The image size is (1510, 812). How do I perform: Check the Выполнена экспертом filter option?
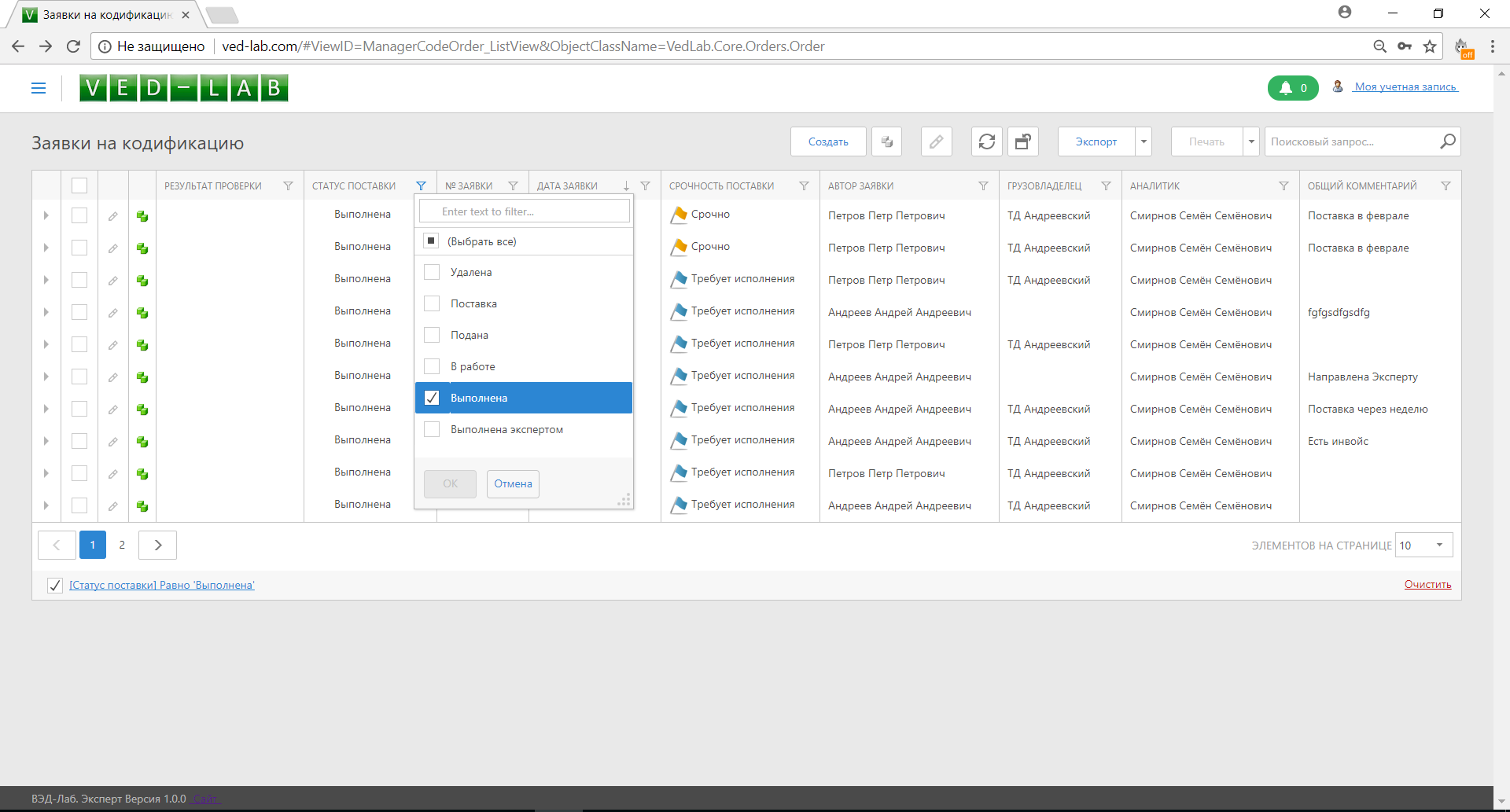(x=432, y=429)
